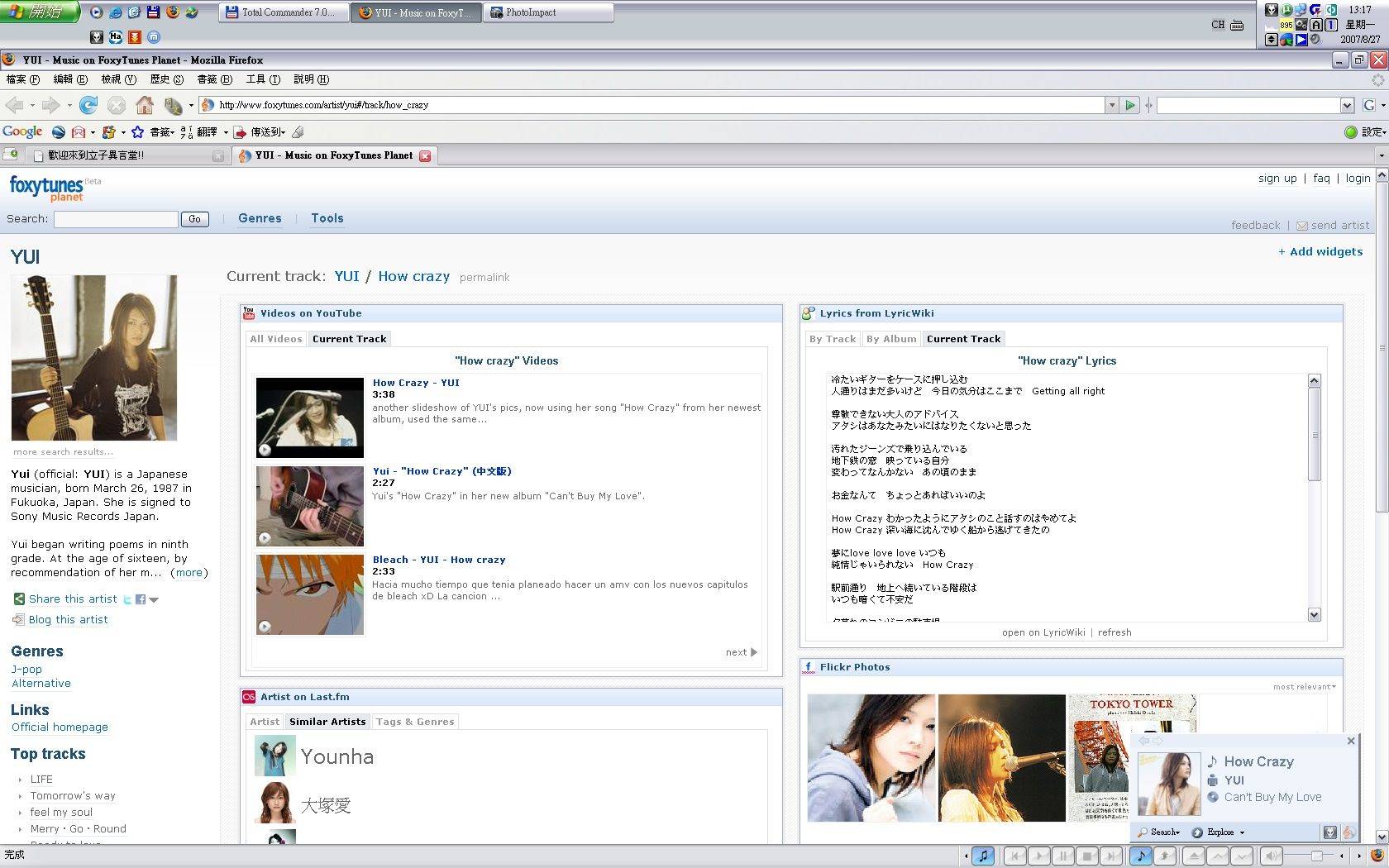
Task: Adjust the FoxyTunes volume slider handle
Action: (x=1316, y=856)
